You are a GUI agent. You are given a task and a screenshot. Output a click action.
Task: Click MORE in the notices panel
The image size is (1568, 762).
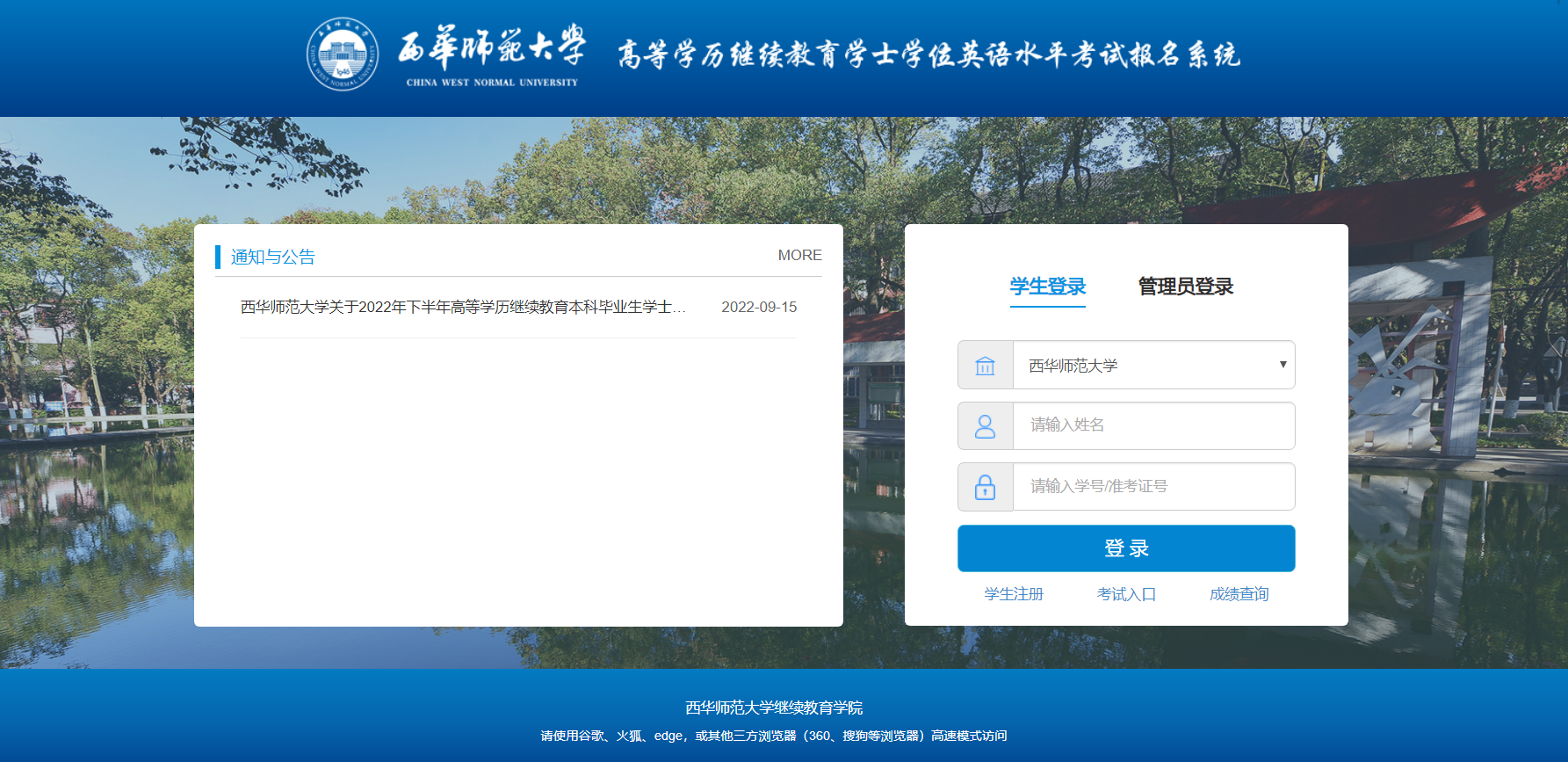pyautogui.click(x=799, y=255)
